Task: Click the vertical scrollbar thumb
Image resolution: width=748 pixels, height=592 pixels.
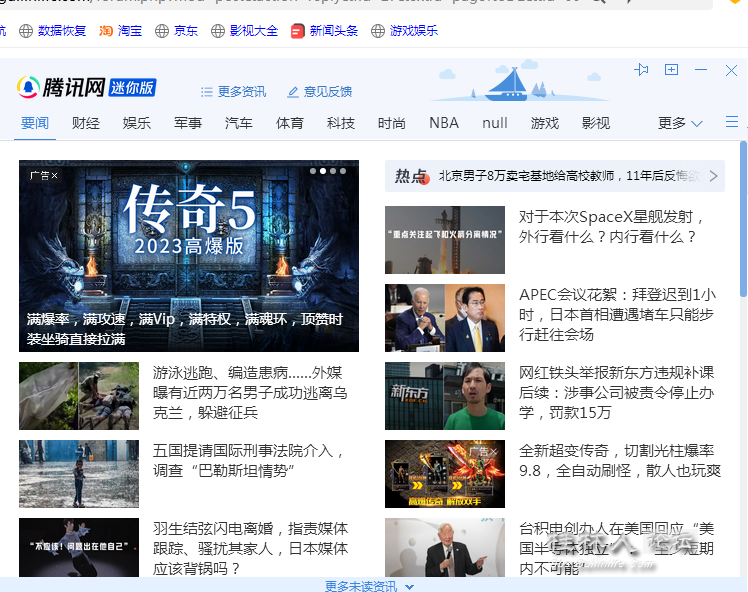Action: point(743,218)
